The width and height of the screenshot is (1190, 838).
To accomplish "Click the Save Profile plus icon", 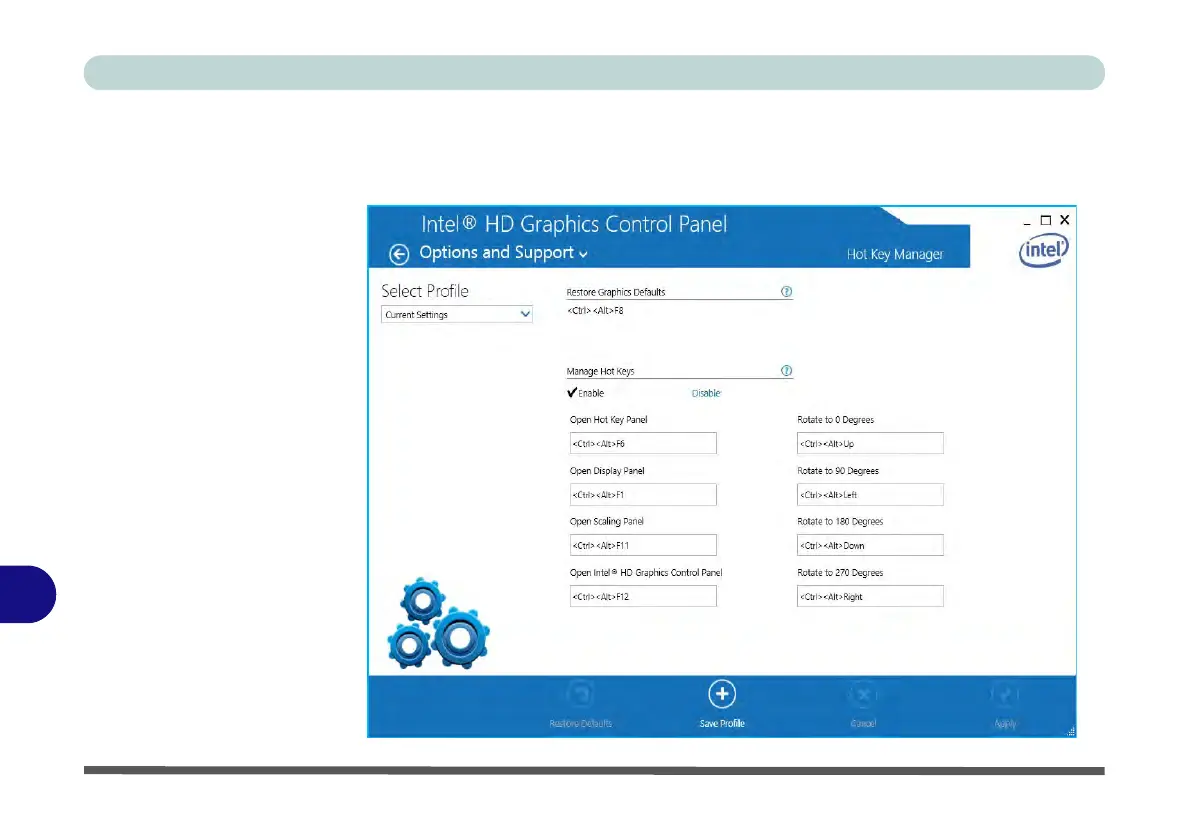I will point(722,694).
